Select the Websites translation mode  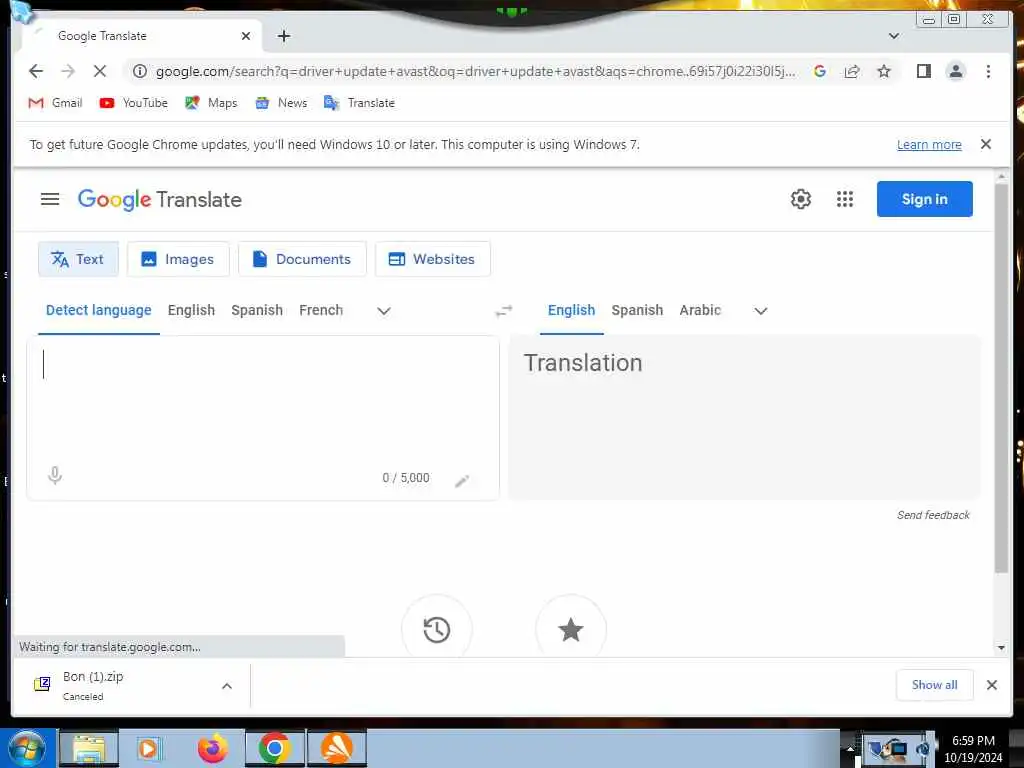432,259
